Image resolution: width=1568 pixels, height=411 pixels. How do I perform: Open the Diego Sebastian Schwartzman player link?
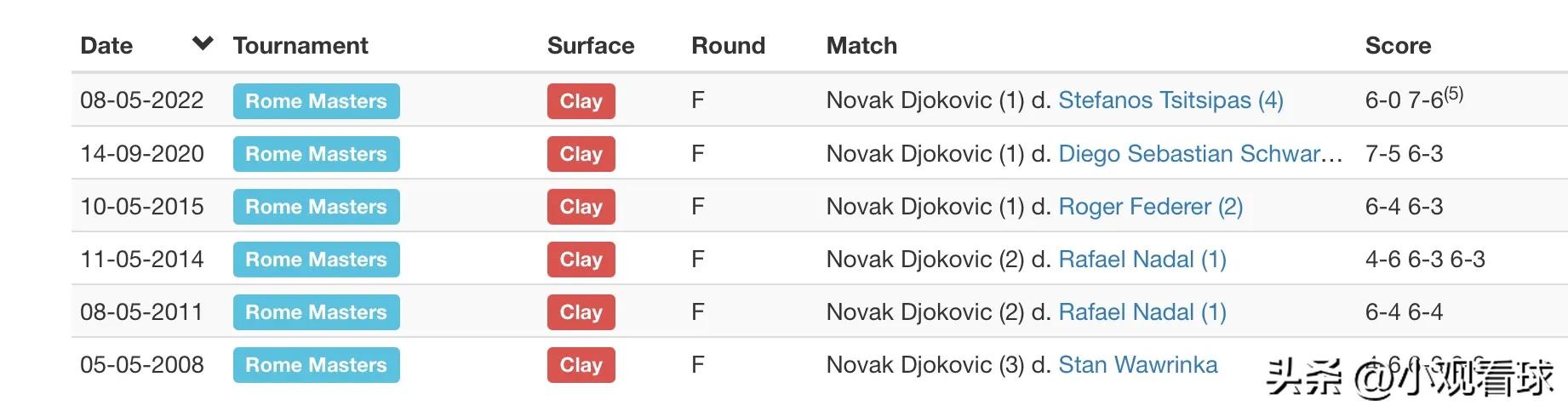pyautogui.click(x=1199, y=153)
